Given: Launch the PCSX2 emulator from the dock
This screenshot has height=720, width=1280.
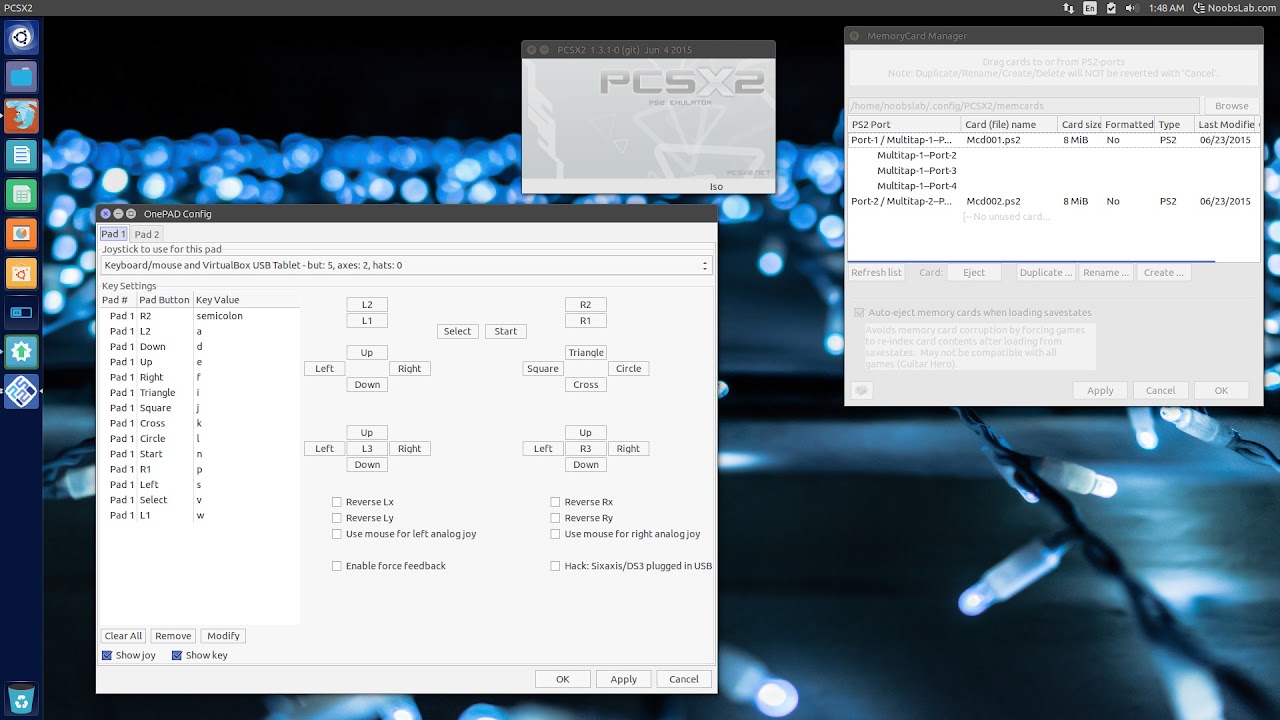Looking at the screenshot, I should coord(20,390).
